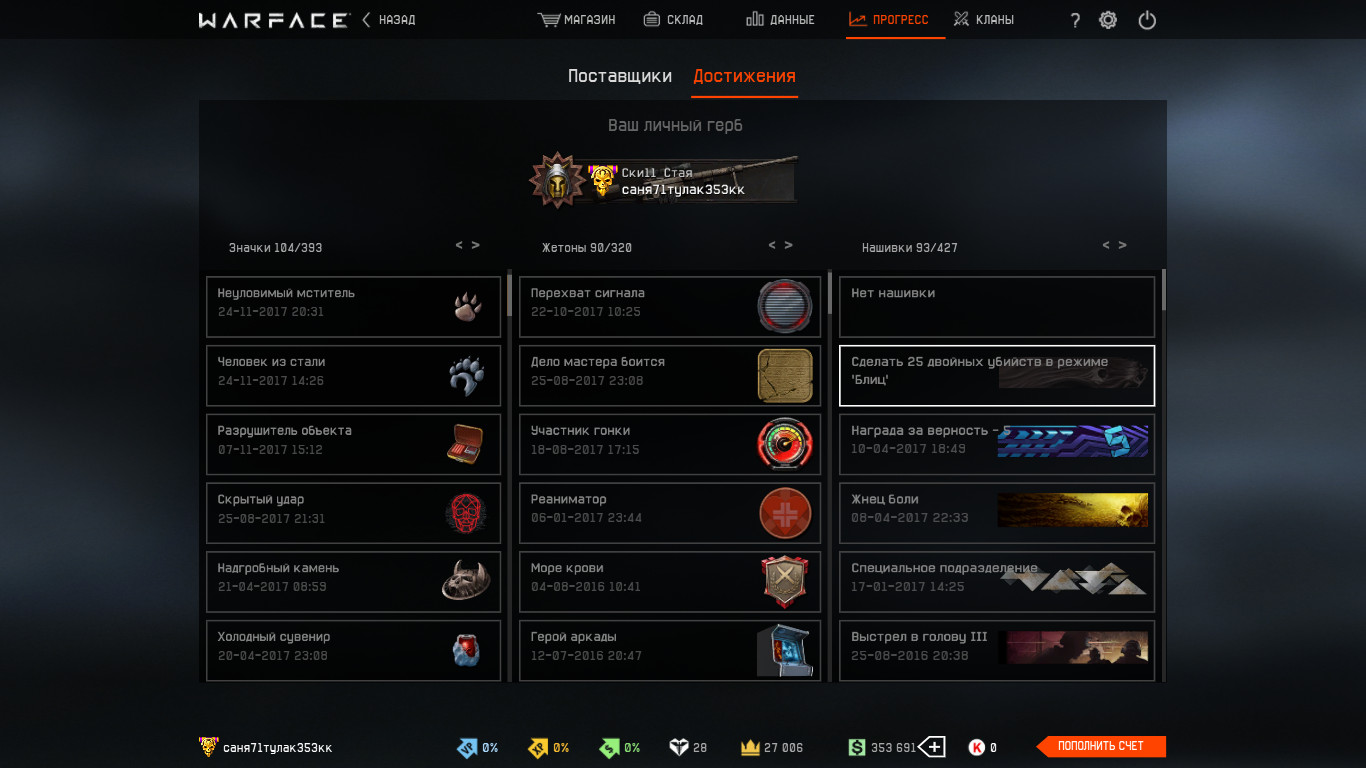
Task: Click the Нашивки list scrollbar
Action: pyautogui.click(x=1163, y=290)
